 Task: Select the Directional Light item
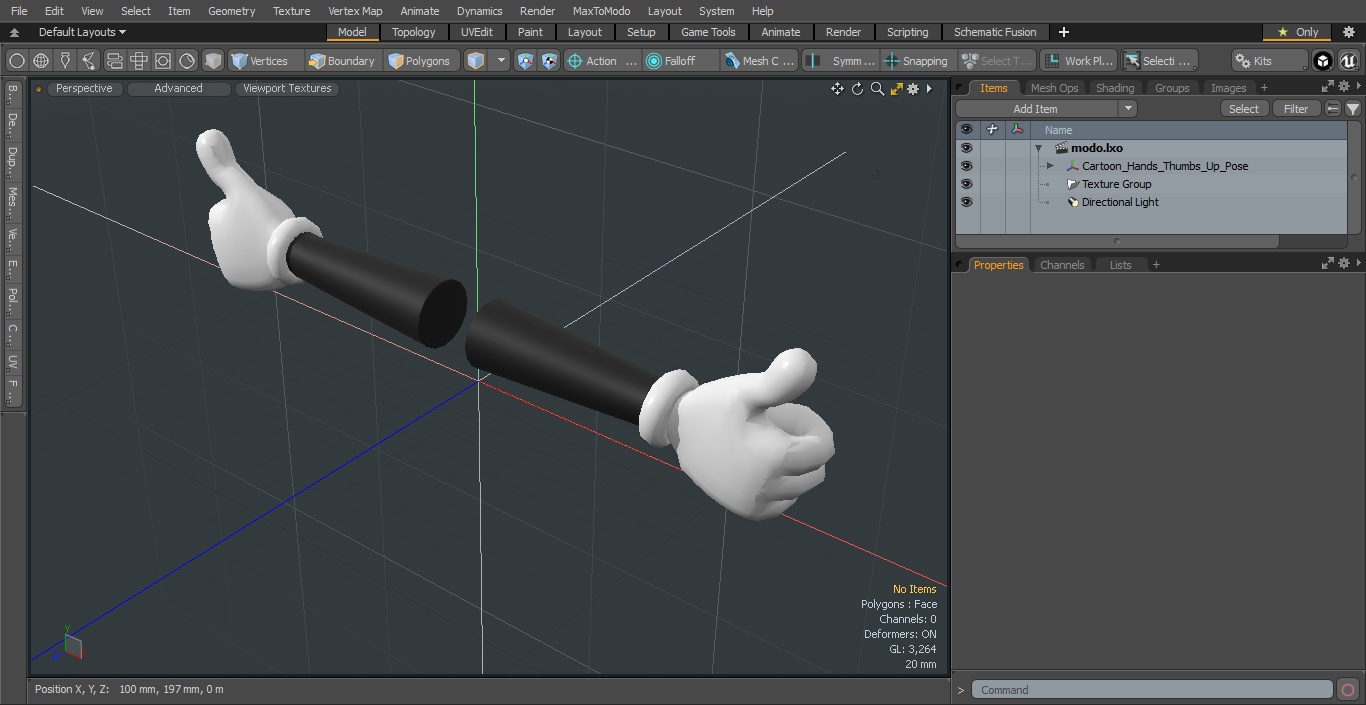click(x=1120, y=202)
